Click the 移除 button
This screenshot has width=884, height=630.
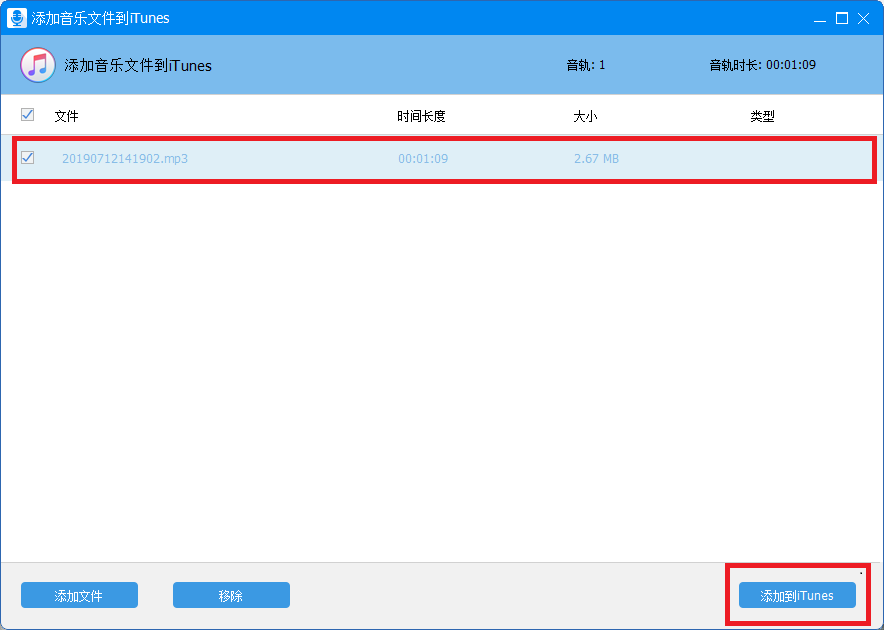231,595
